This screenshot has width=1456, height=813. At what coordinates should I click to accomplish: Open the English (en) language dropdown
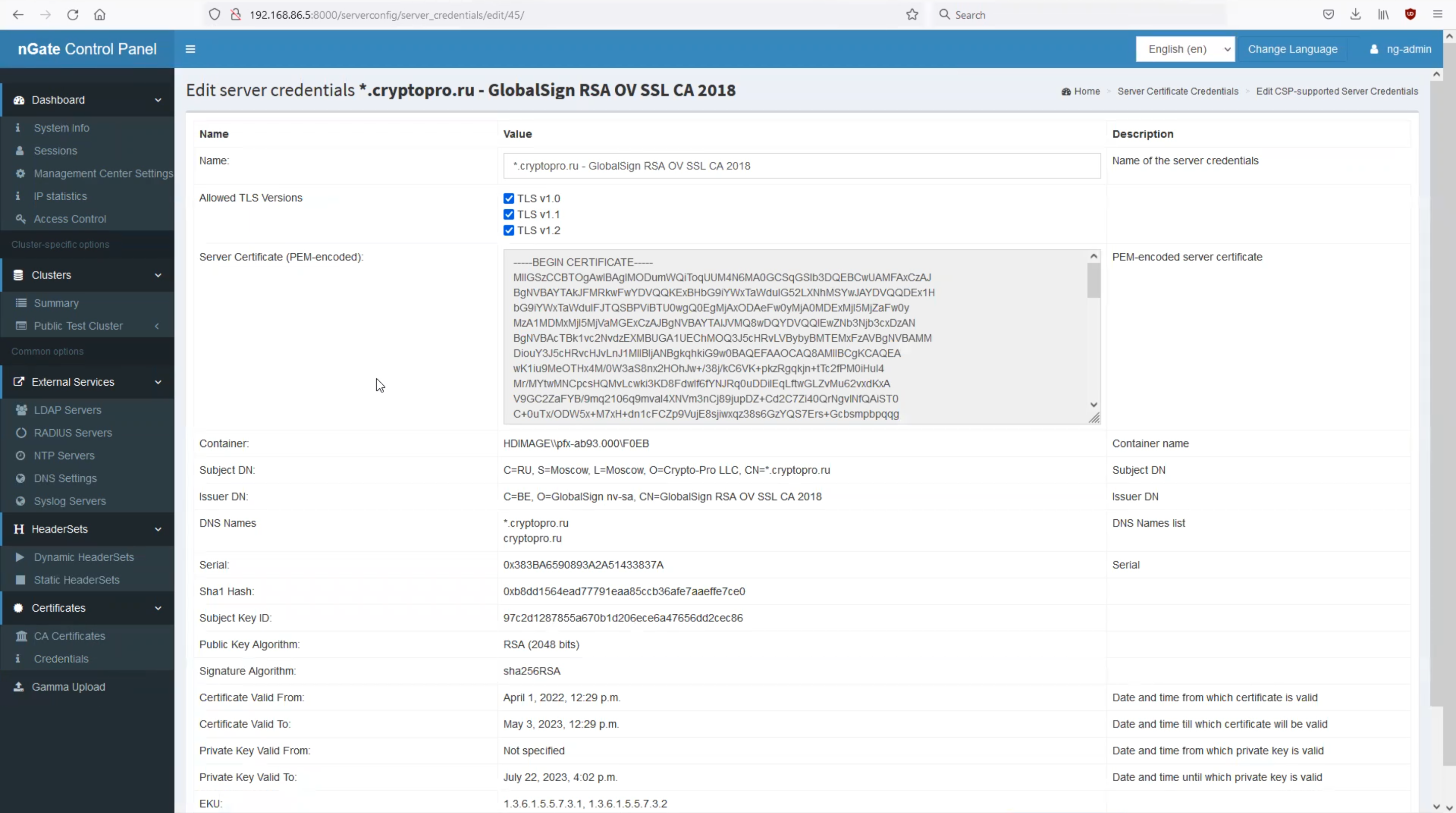[1185, 49]
